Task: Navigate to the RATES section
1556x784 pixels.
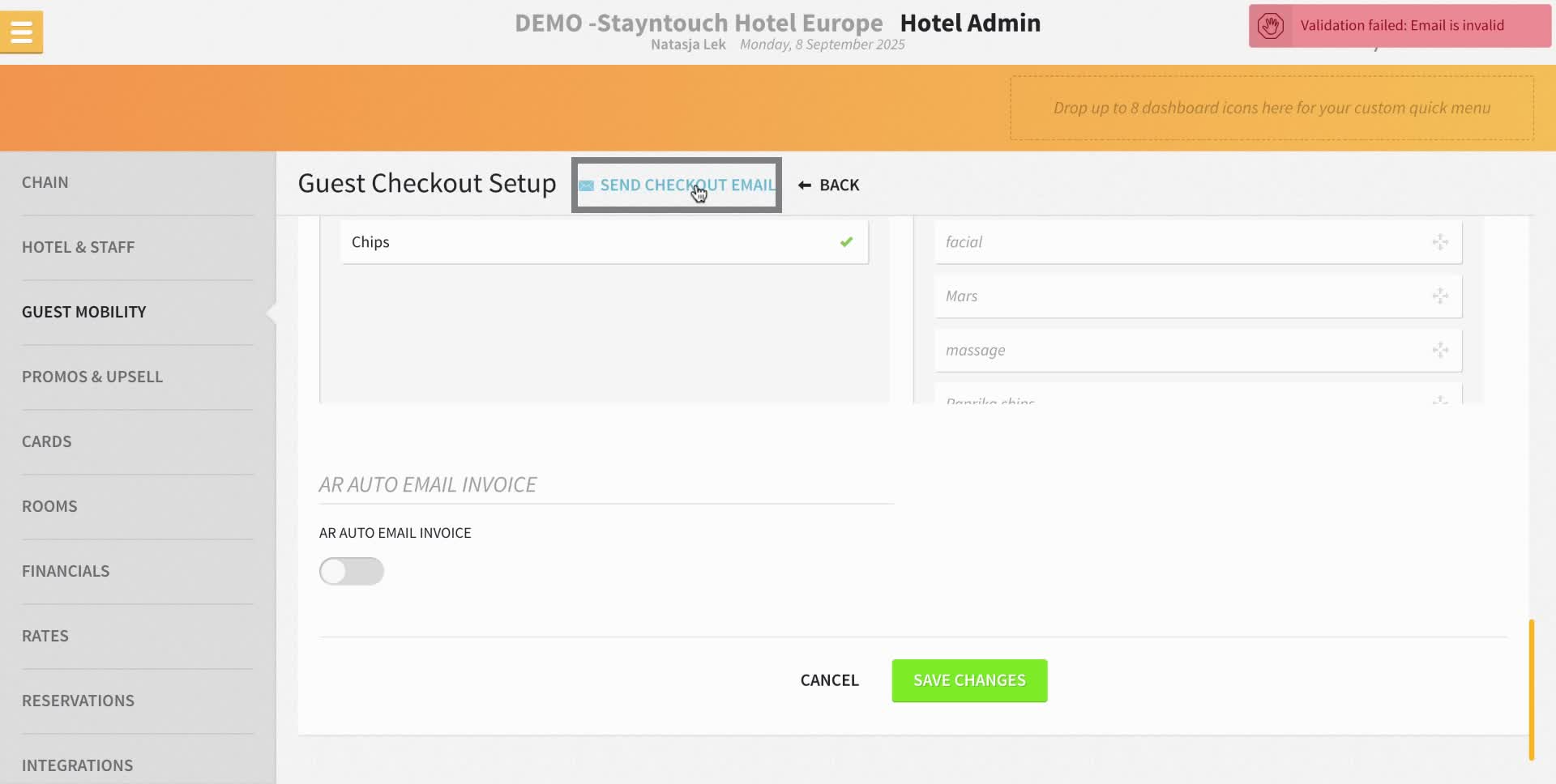Action: click(45, 636)
